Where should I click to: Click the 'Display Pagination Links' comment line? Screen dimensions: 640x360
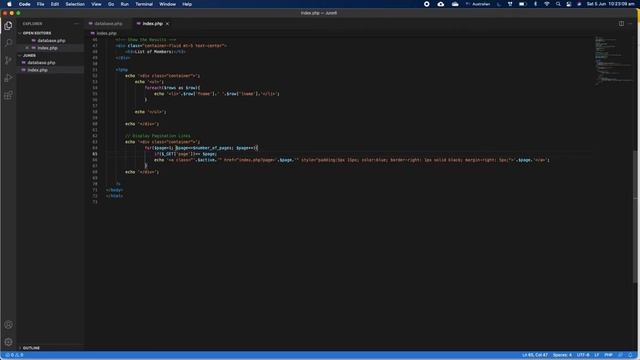158,136
